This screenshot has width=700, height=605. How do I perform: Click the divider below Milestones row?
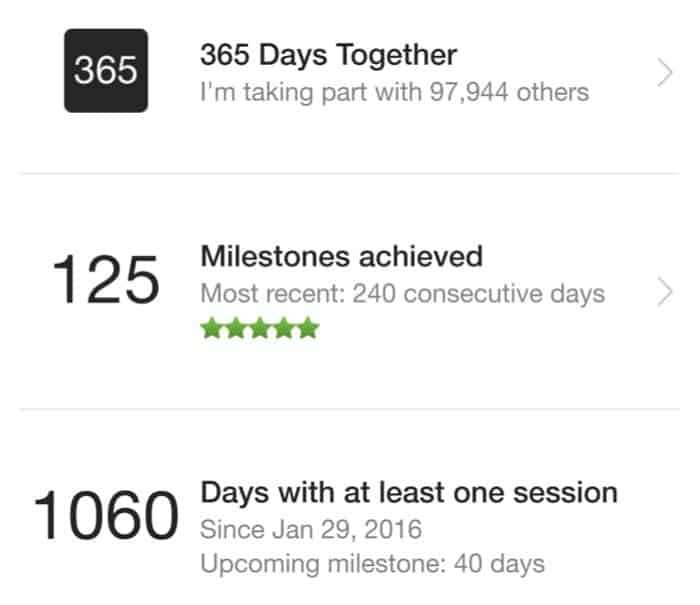point(350,409)
